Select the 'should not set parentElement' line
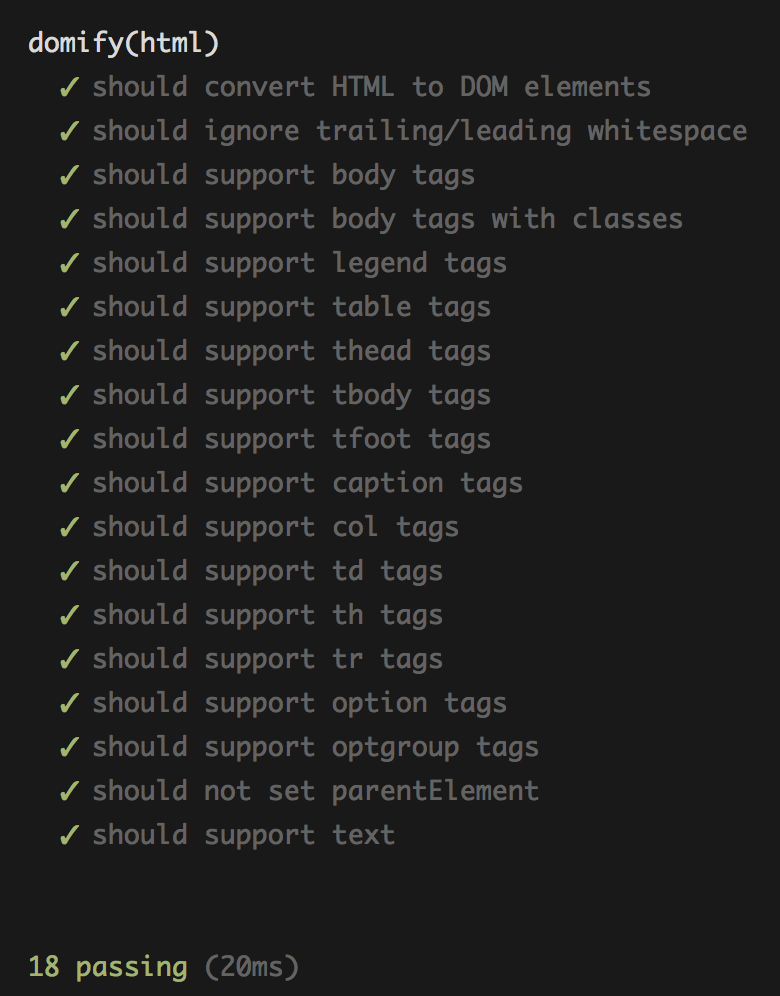Screen dimensions: 780x996 (316, 791)
